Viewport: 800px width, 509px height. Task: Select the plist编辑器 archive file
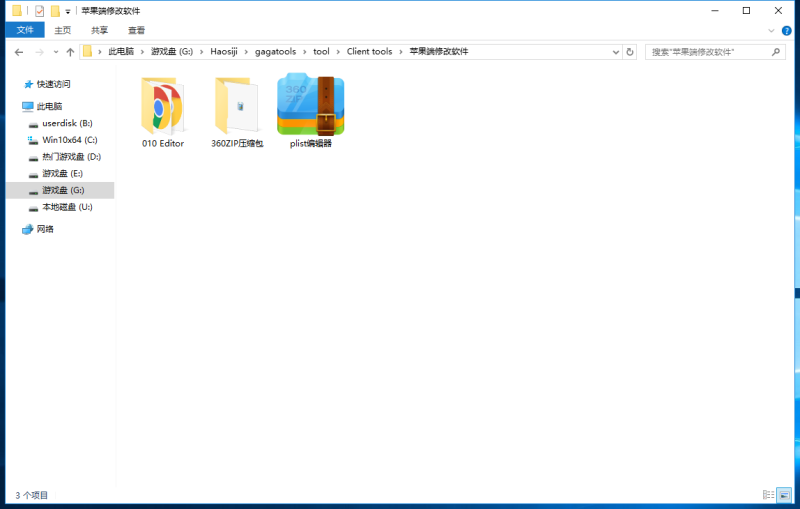(x=311, y=111)
